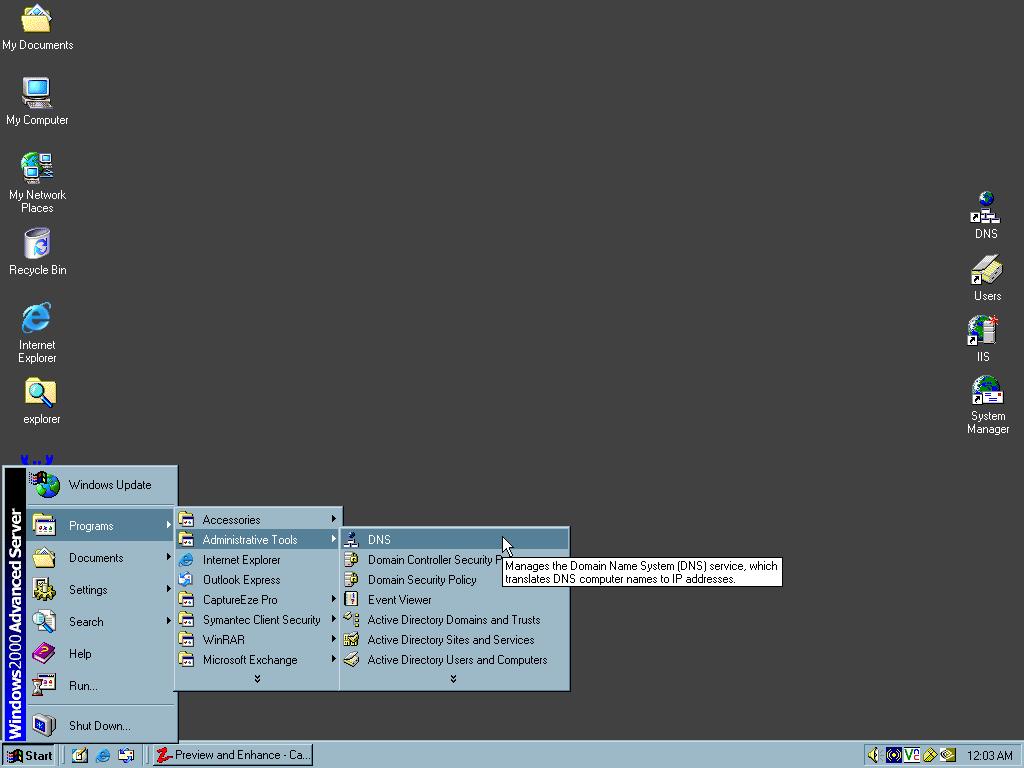
Task: Expand Microsoft Exchange submenu
Action: tap(258, 660)
